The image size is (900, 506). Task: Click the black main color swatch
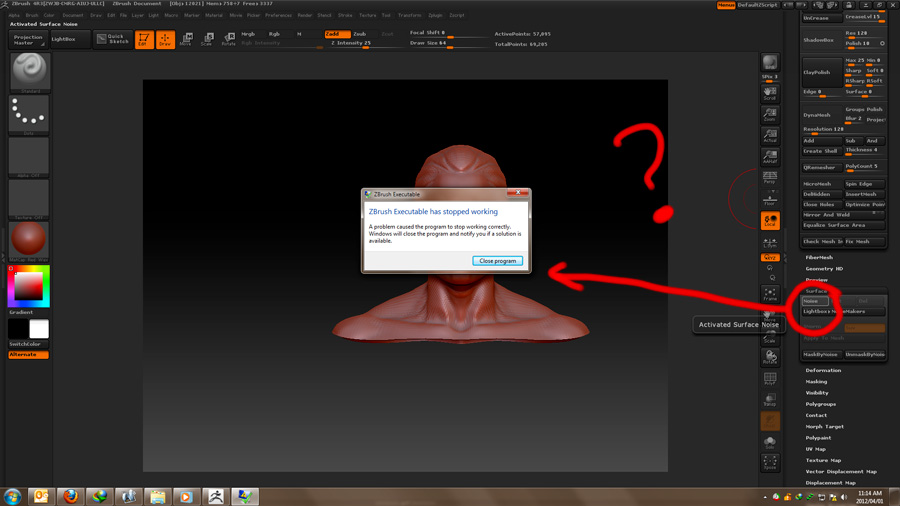tap(18, 329)
